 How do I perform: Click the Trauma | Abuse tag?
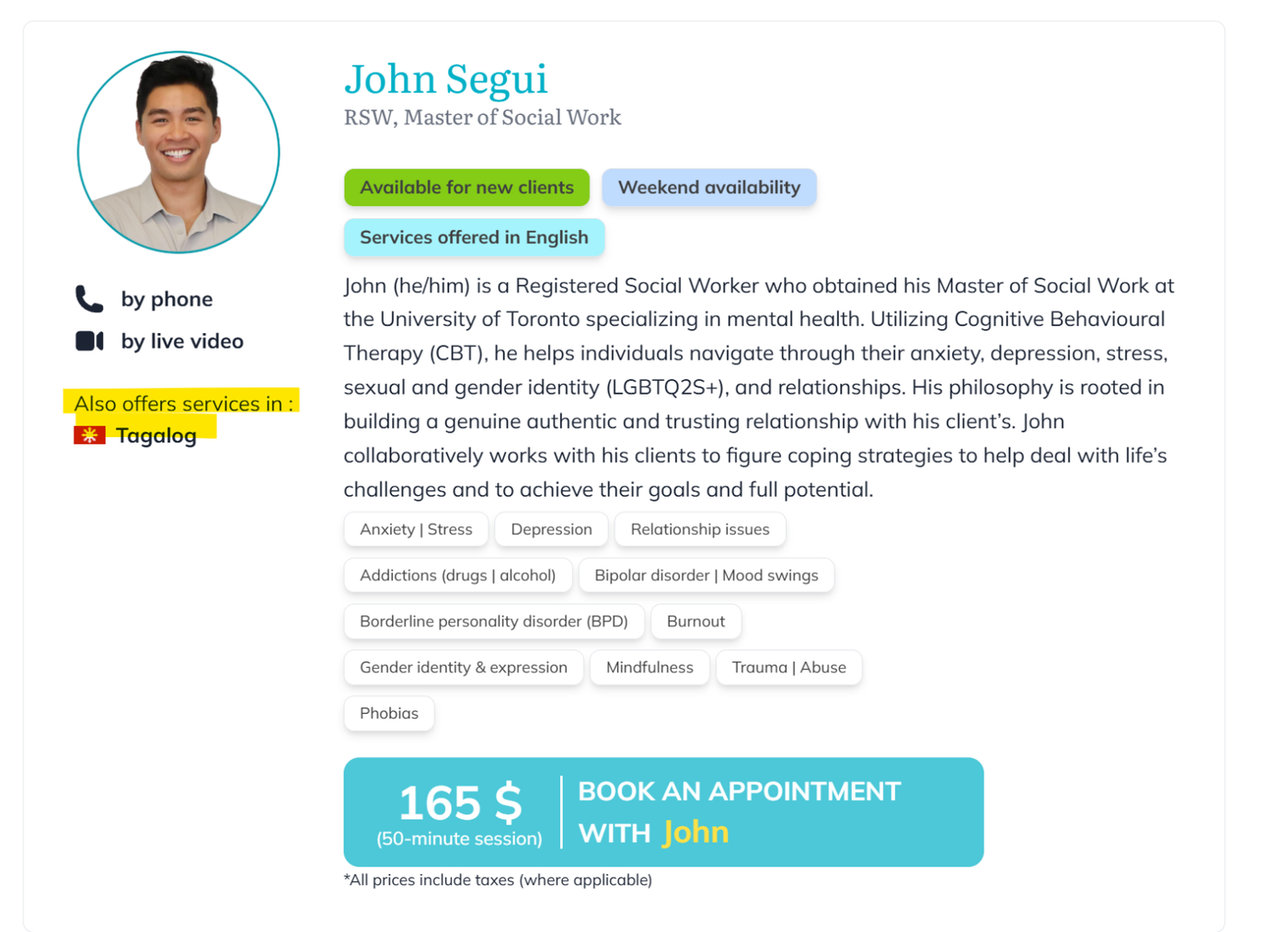coord(788,668)
